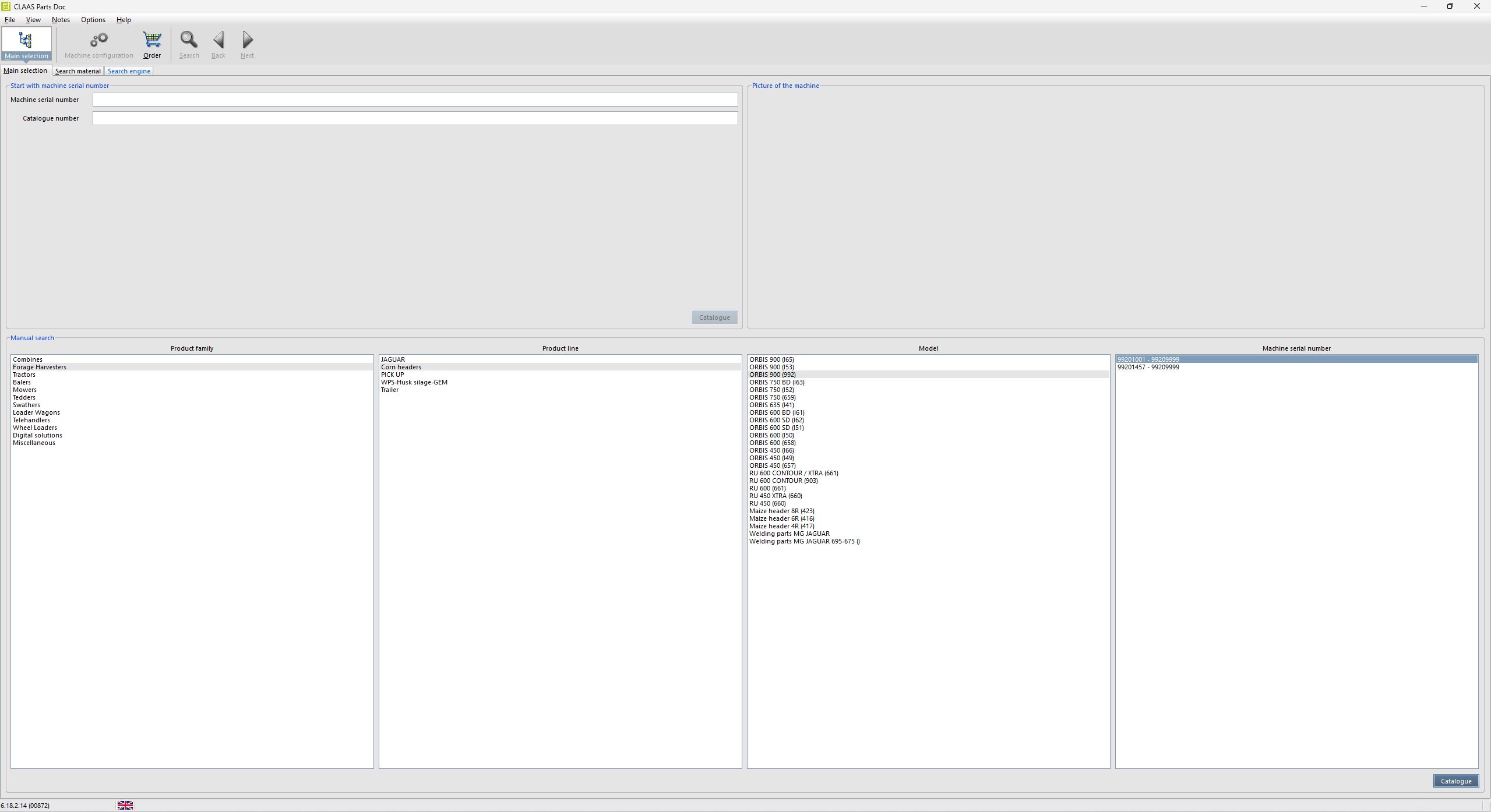1491x812 pixels.
Task: Switch to the Search material tab
Action: coord(77,71)
